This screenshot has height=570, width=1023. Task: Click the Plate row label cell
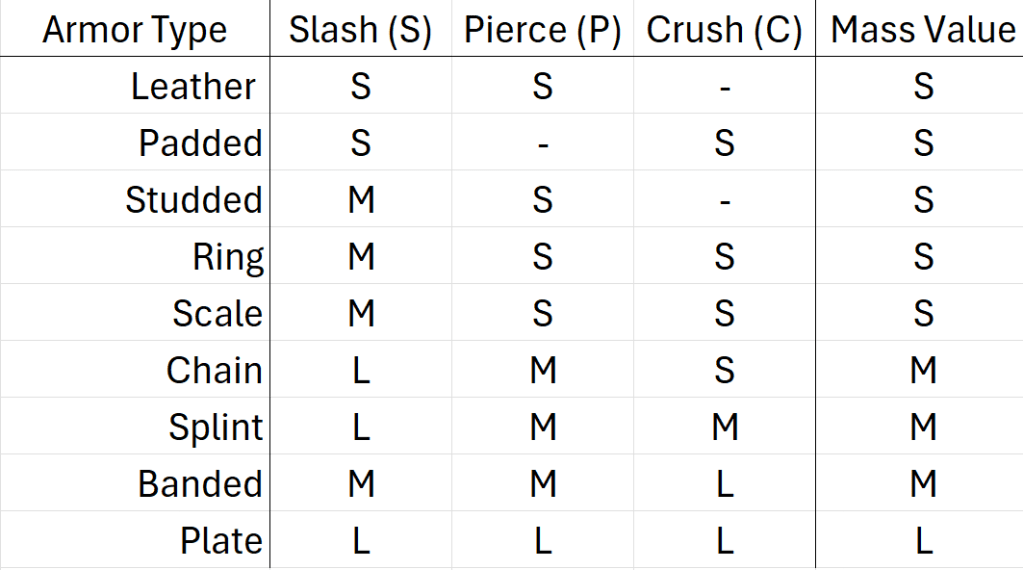(221, 541)
